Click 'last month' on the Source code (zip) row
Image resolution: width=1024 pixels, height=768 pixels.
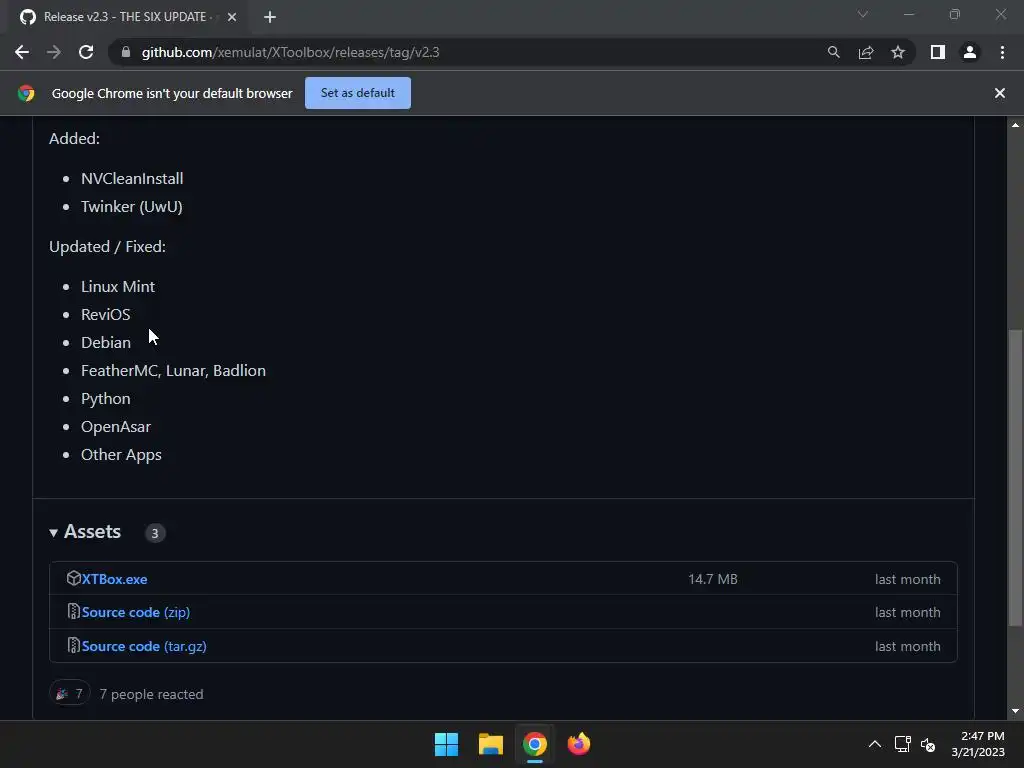[x=908, y=613]
